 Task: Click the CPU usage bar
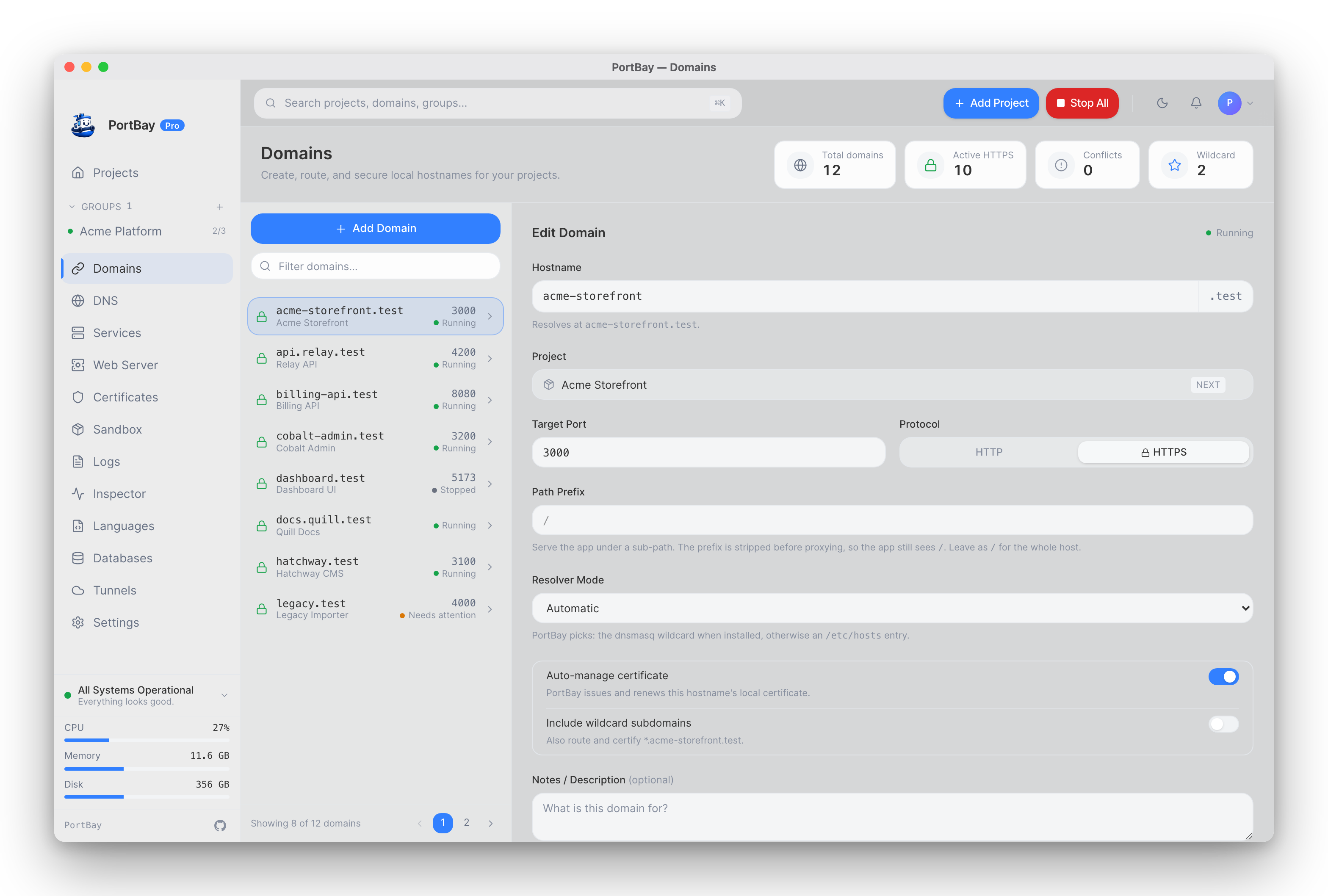[x=147, y=741]
